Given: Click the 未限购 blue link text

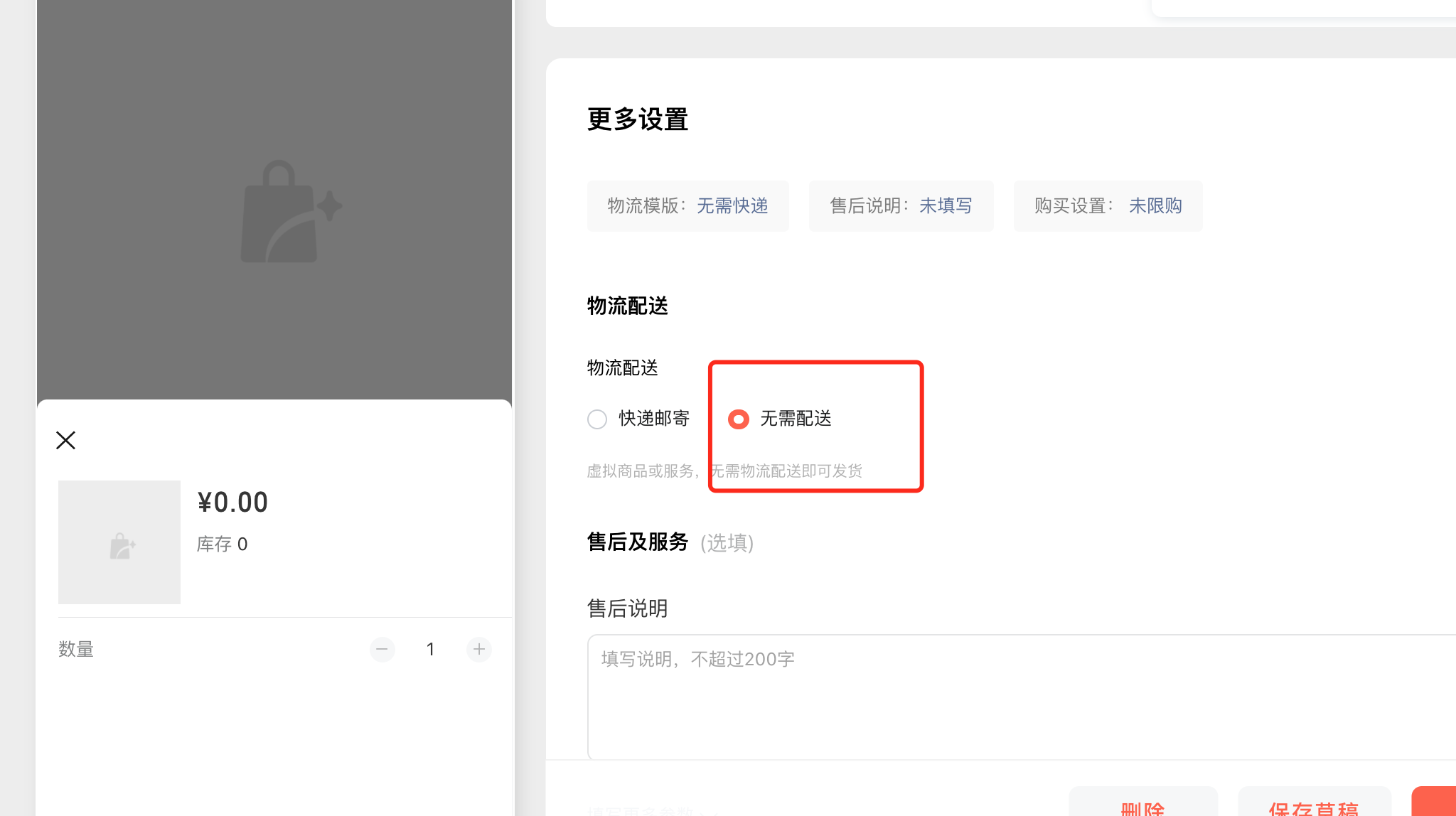Looking at the screenshot, I should click(1155, 206).
